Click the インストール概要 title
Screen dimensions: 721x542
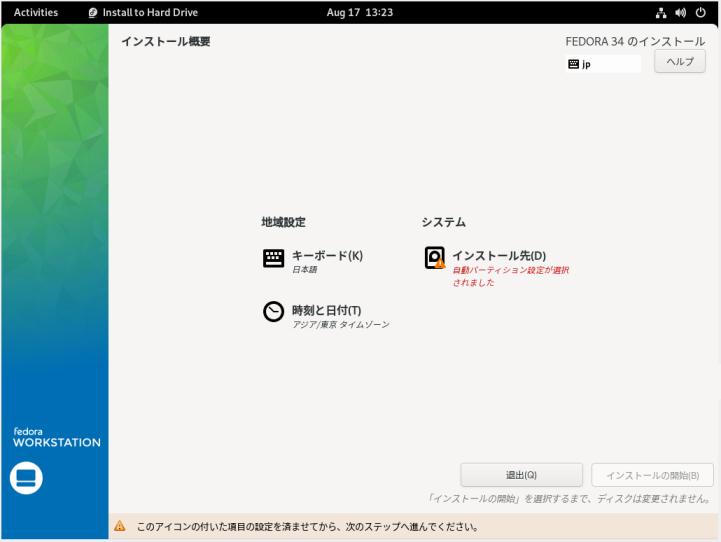tap(166, 41)
